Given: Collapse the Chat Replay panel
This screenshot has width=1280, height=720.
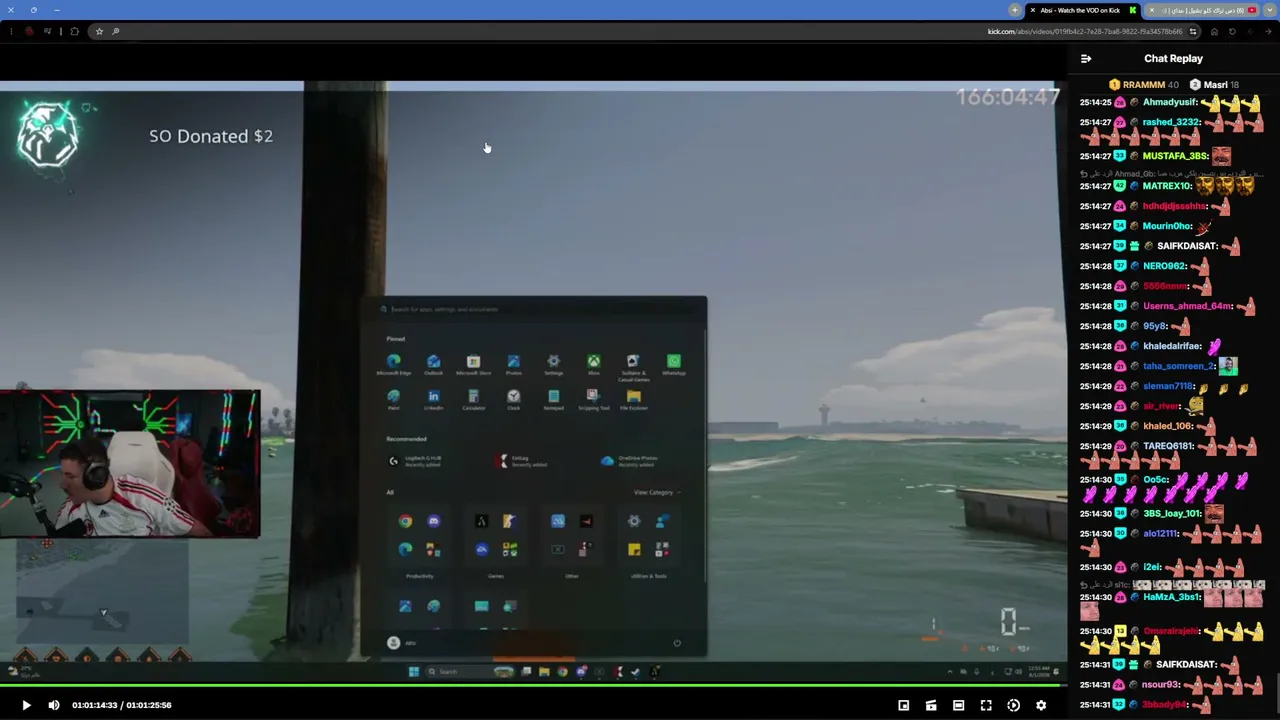Looking at the screenshot, I should (1086, 59).
